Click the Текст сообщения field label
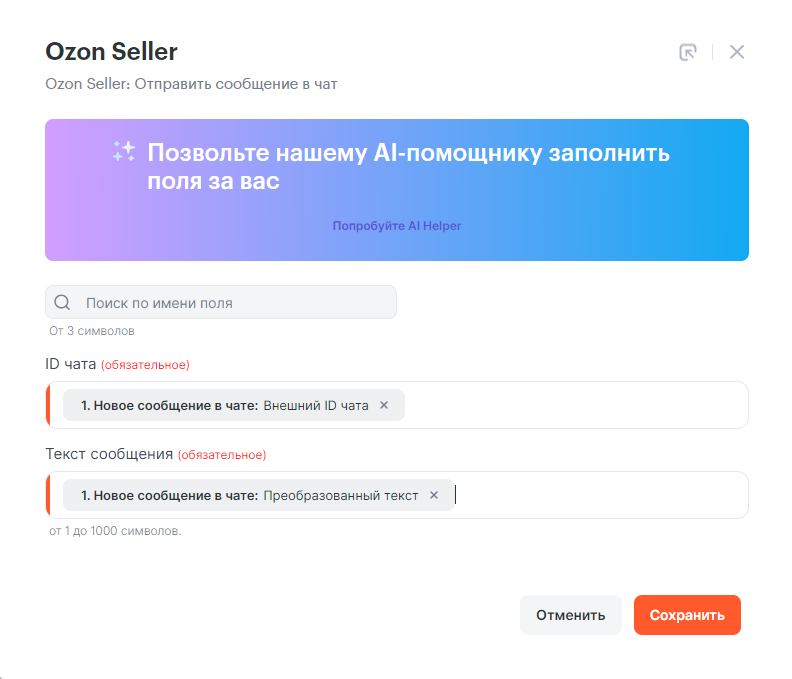Viewport: 792px width, 679px height. [x=110, y=454]
